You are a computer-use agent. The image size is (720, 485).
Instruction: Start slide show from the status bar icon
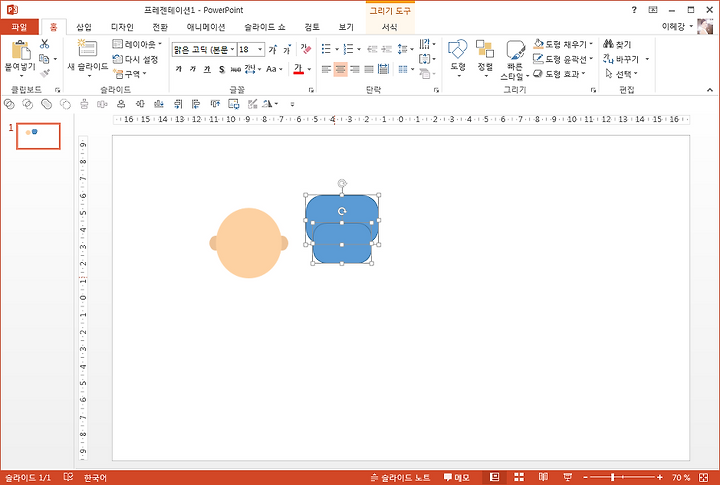(x=568, y=478)
